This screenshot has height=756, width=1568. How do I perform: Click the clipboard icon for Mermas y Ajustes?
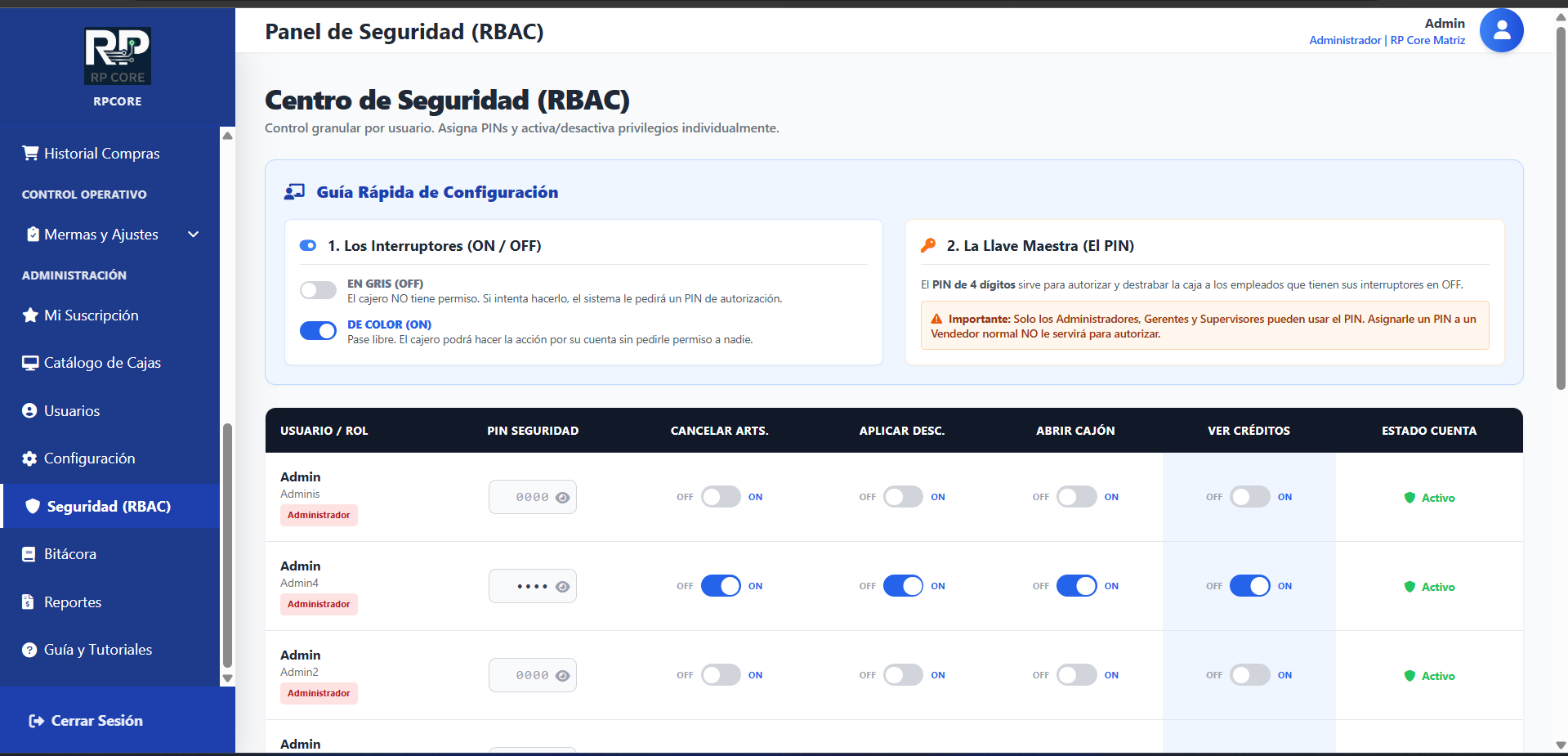[33, 234]
